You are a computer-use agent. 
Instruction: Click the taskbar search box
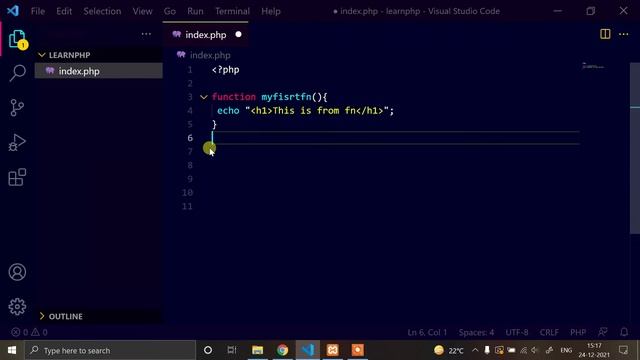click(x=110, y=350)
